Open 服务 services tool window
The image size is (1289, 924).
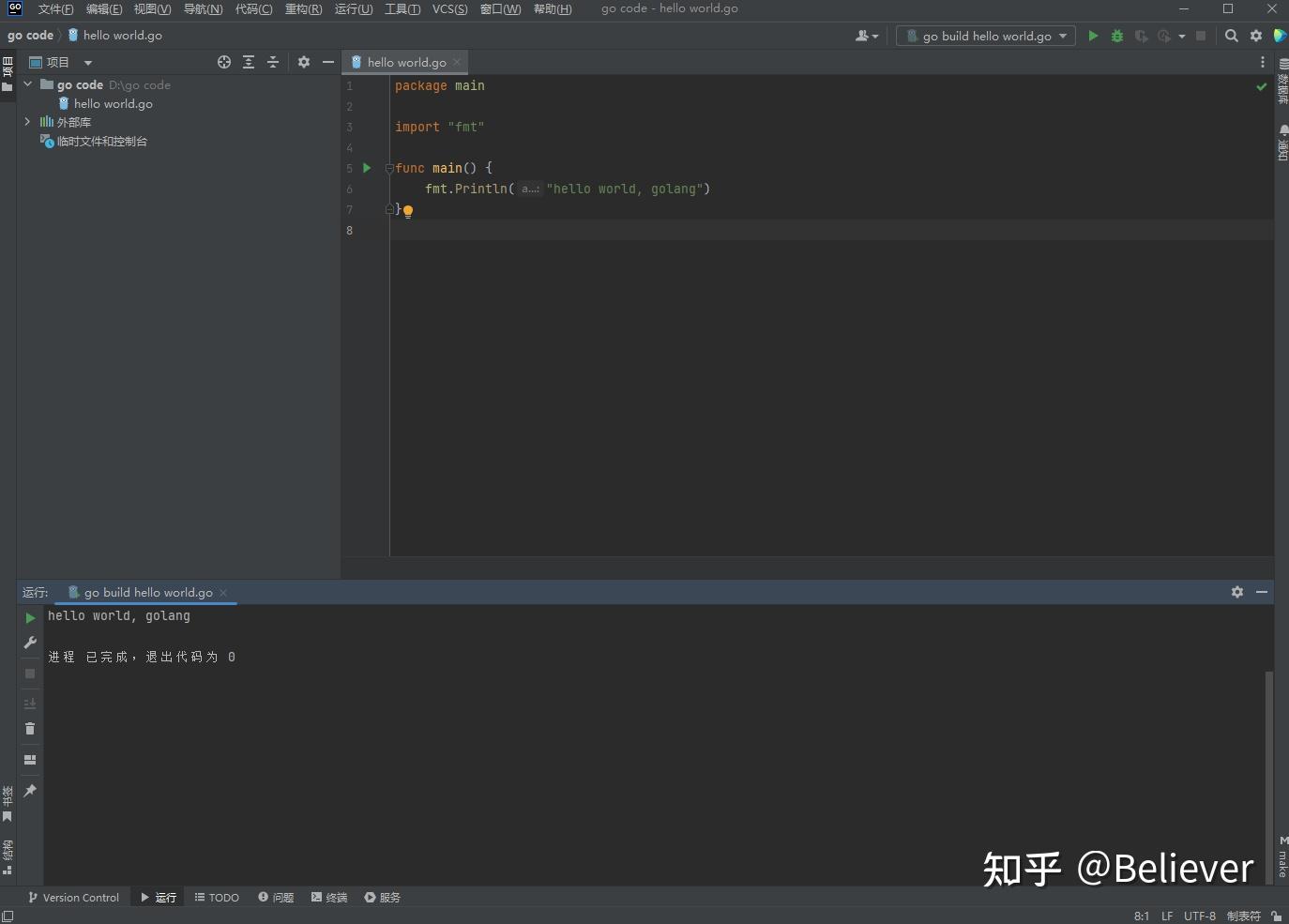pos(383,898)
